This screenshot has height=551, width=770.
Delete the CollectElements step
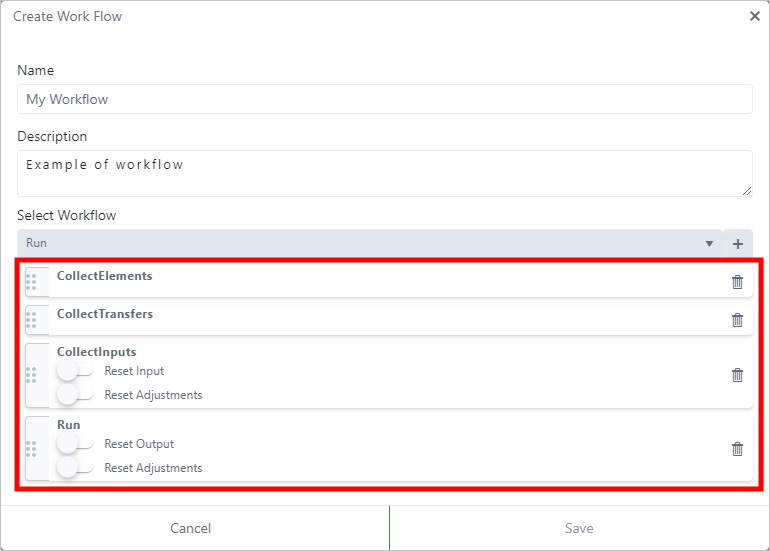(737, 282)
